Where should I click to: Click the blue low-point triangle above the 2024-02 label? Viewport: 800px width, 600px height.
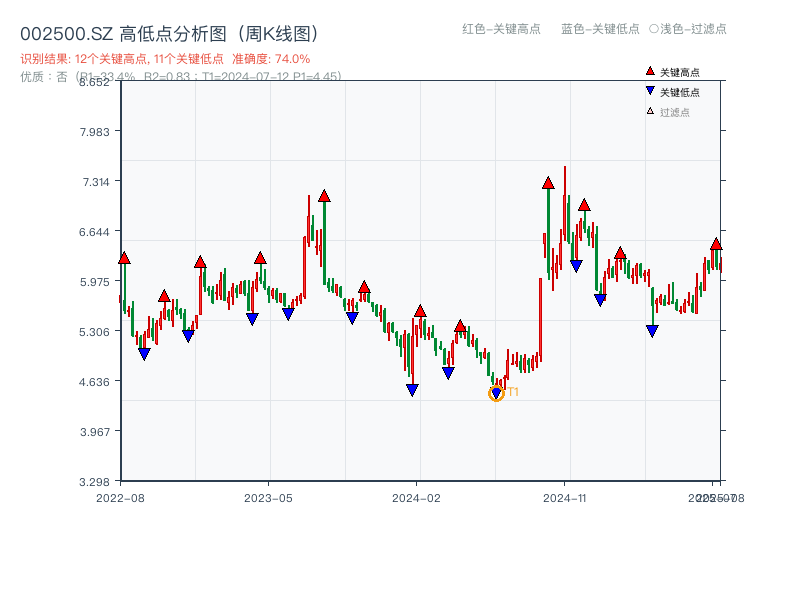tap(412, 390)
